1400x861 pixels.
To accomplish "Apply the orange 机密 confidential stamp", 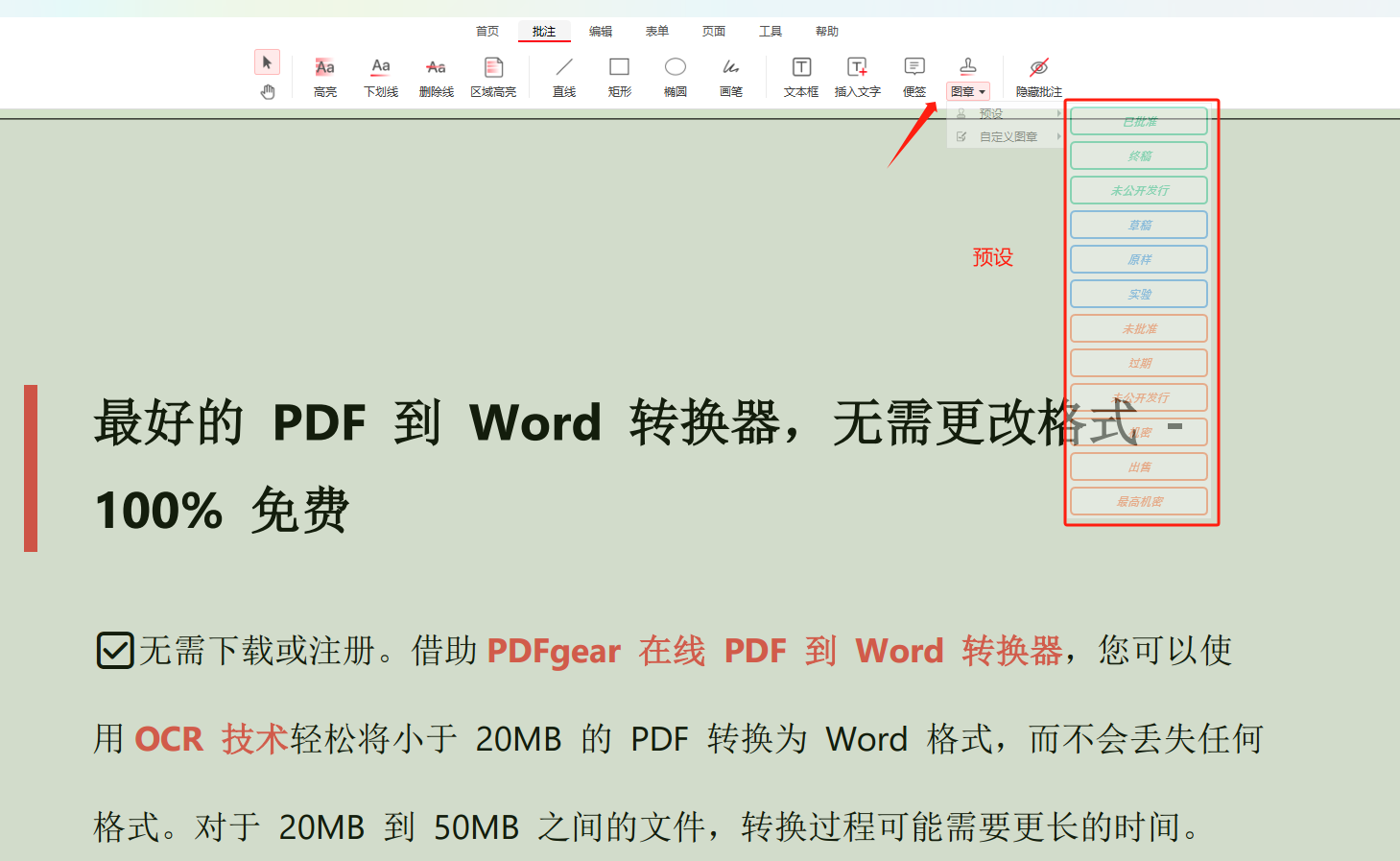I will 1139,432.
